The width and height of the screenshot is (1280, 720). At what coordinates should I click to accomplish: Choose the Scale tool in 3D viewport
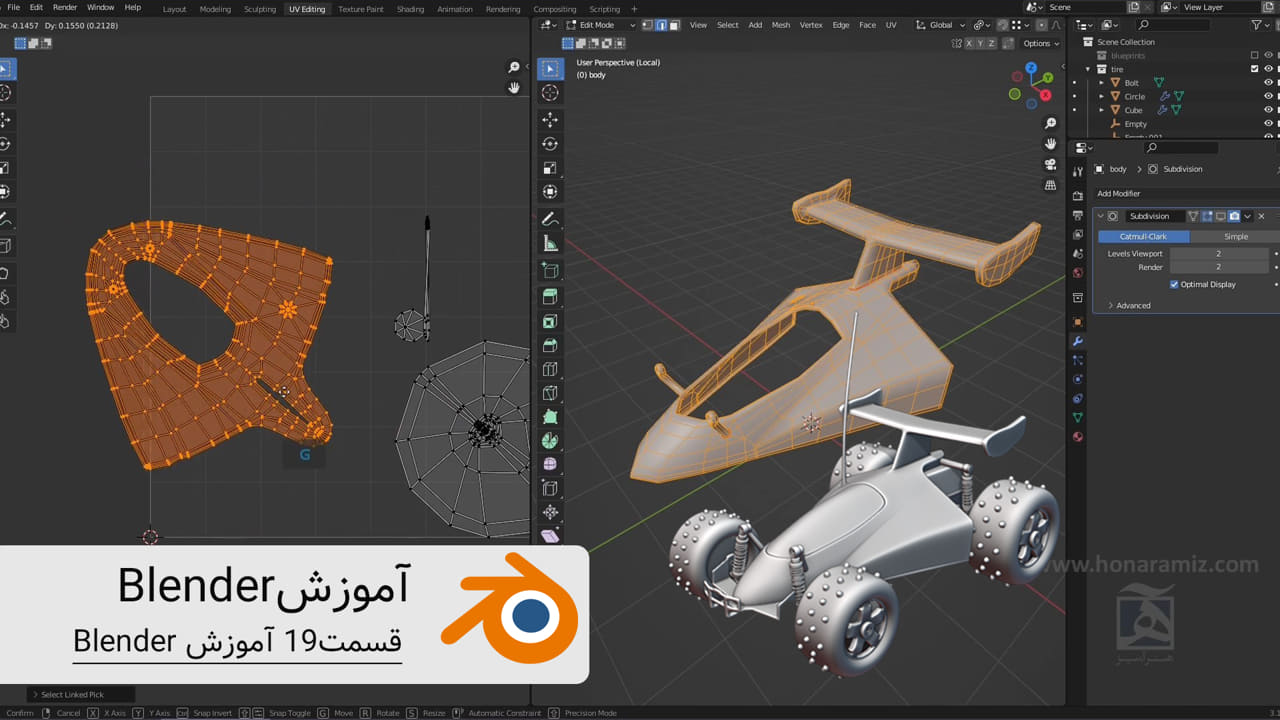pyautogui.click(x=550, y=168)
